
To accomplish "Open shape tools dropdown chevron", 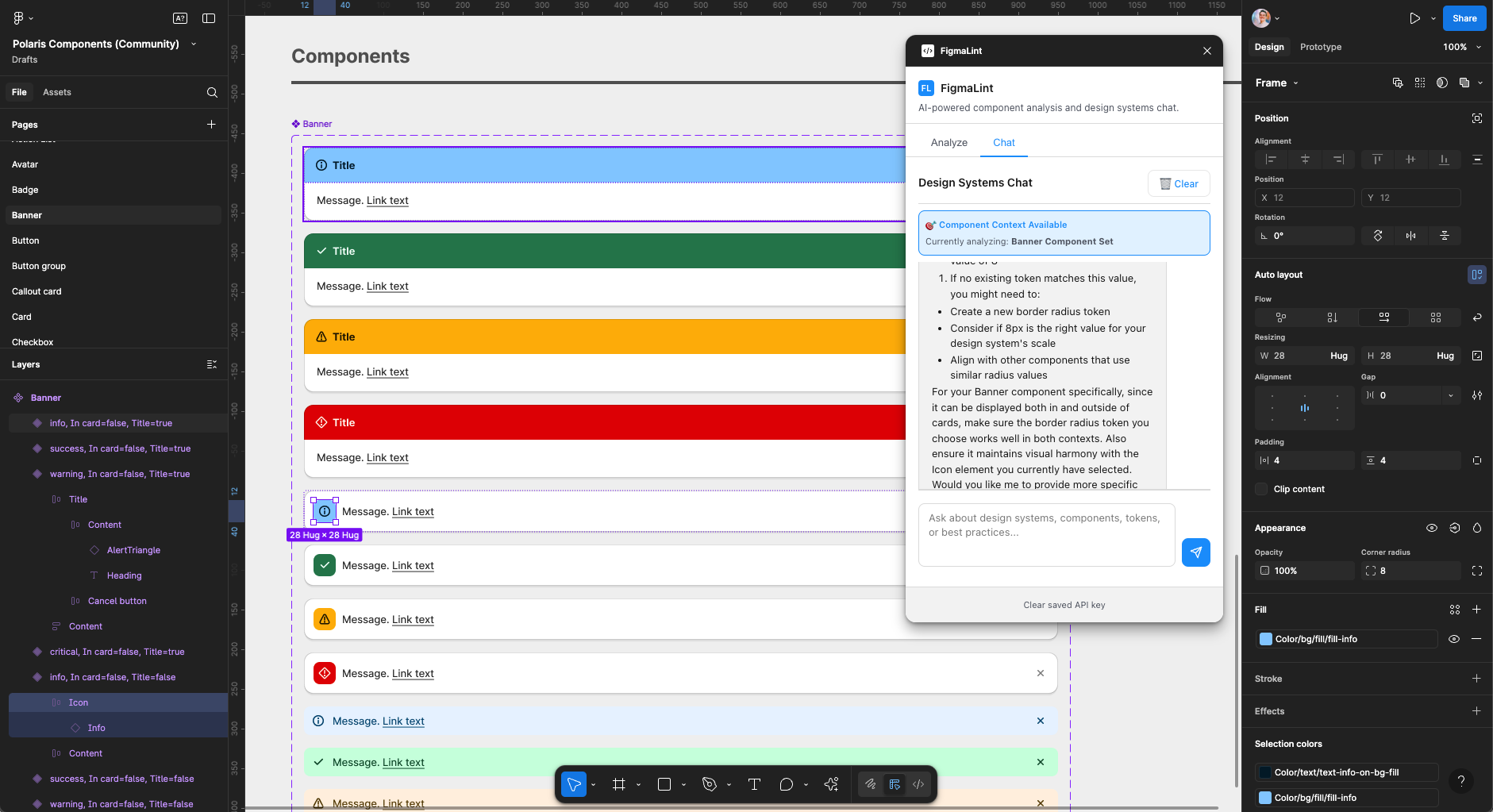I will pos(683,785).
